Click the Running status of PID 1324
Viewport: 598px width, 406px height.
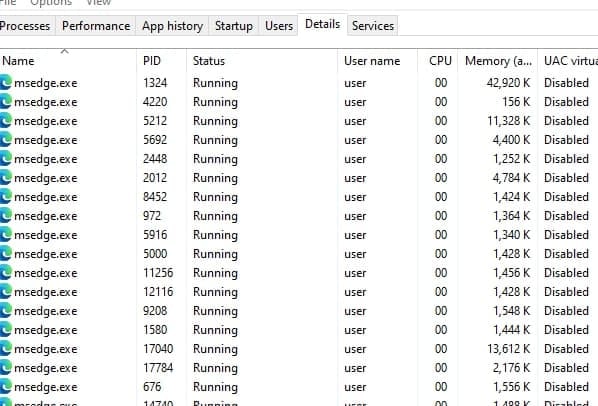pyautogui.click(x=215, y=83)
